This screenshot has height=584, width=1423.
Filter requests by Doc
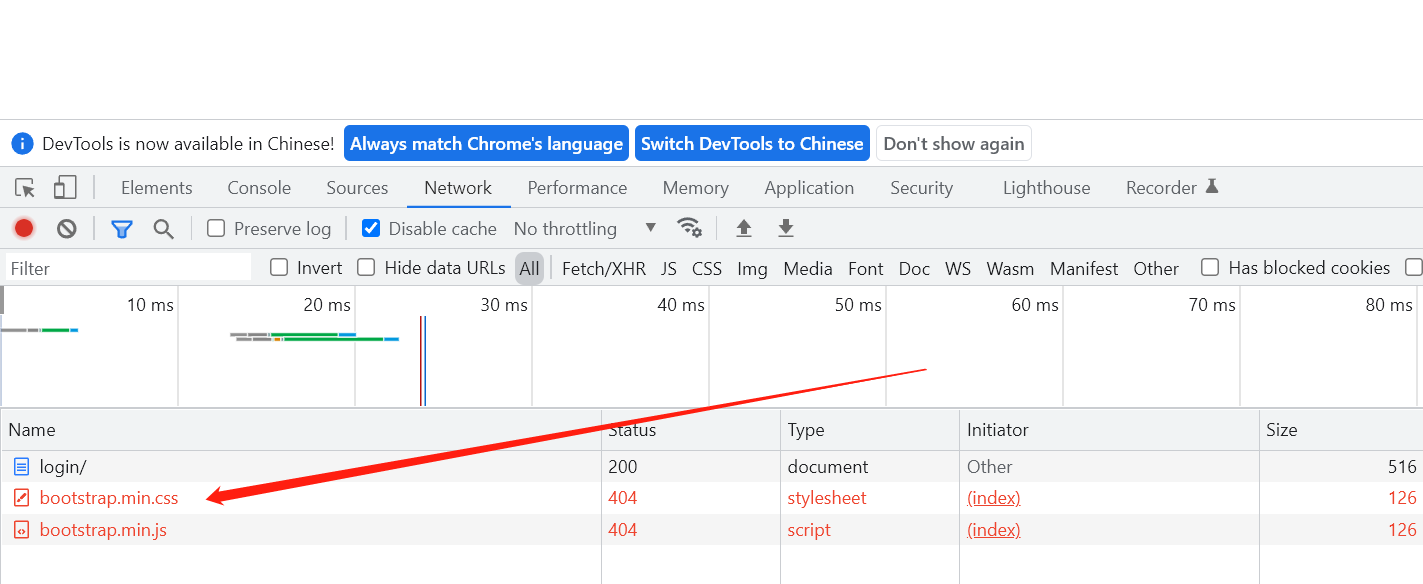point(914,268)
